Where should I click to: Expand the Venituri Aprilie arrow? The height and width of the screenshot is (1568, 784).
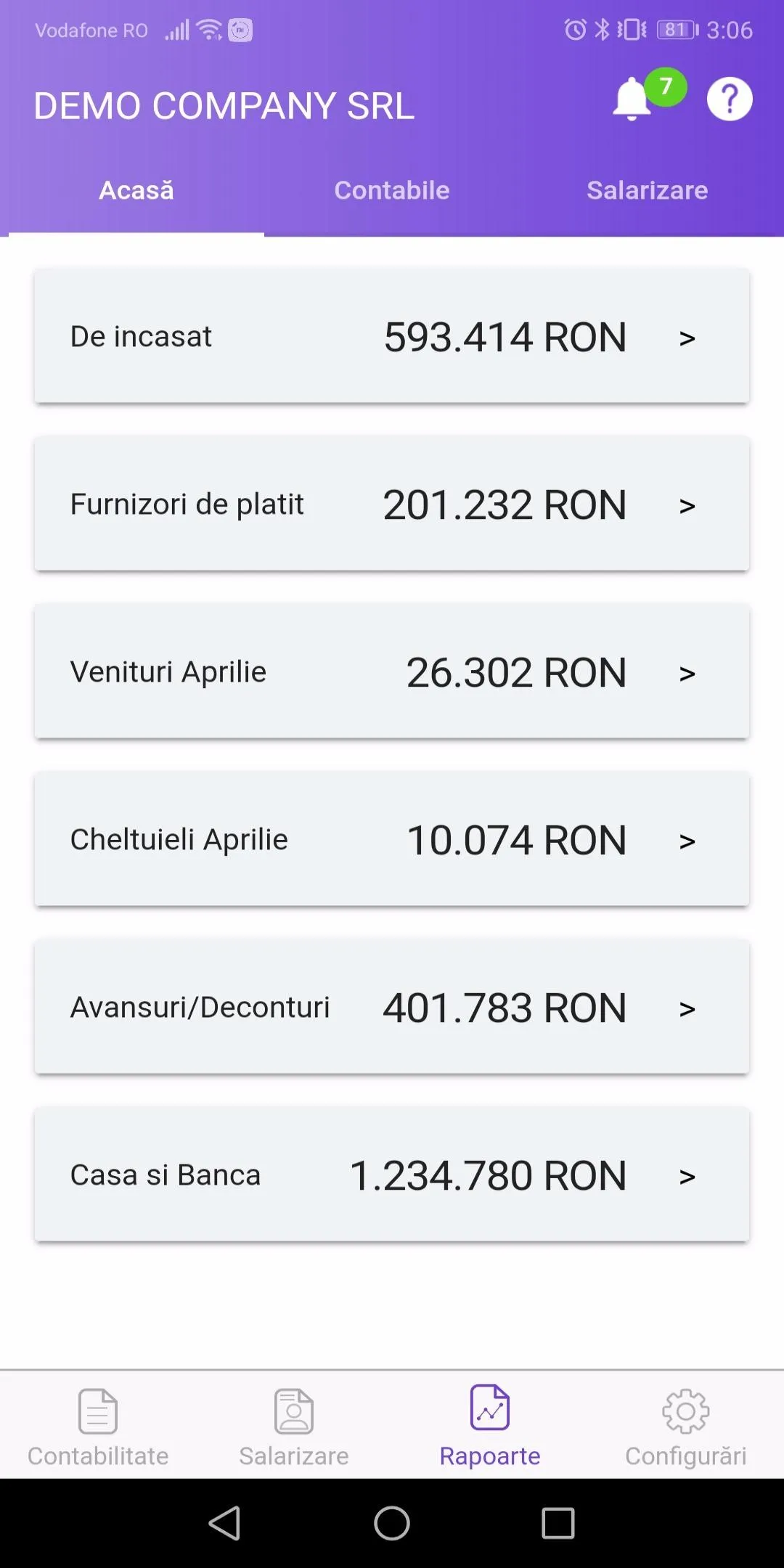point(687,674)
